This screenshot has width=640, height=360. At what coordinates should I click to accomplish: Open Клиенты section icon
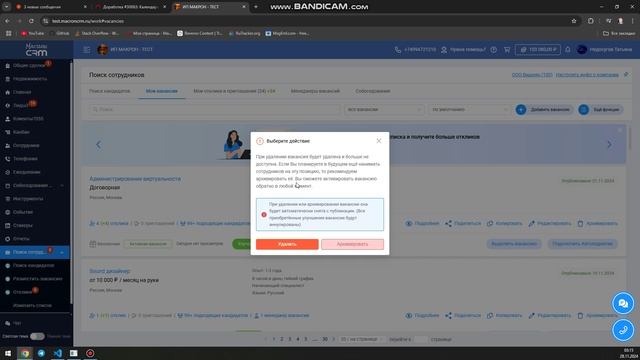pyautogui.click(x=7, y=119)
